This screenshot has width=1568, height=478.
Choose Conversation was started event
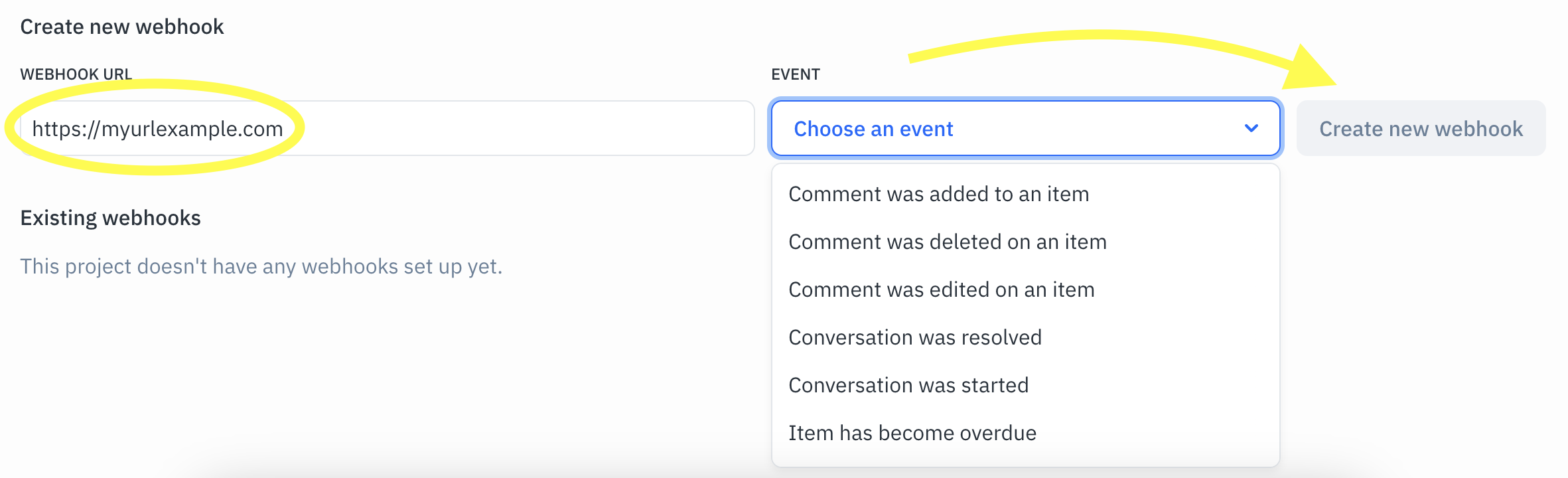pos(908,385)
